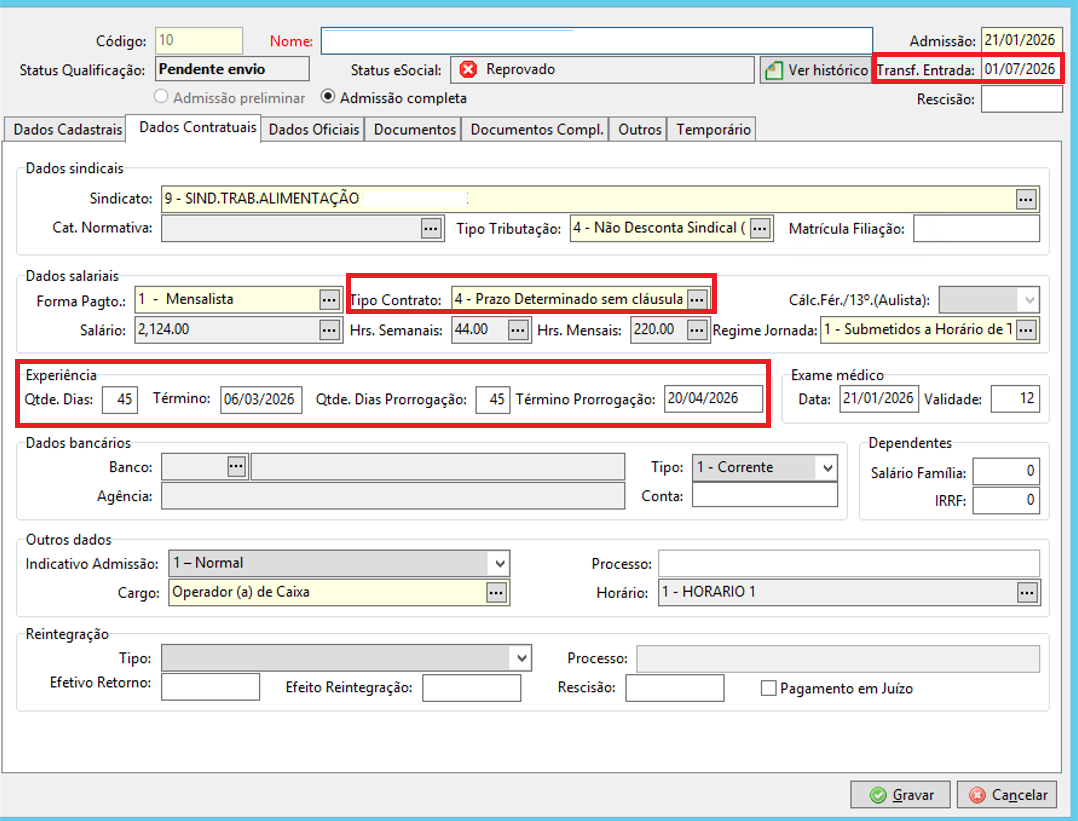1078x821 pixels.
Task: Click the Término Prorrogação date field
Action: pyautogui.click(x=714, y=399)
